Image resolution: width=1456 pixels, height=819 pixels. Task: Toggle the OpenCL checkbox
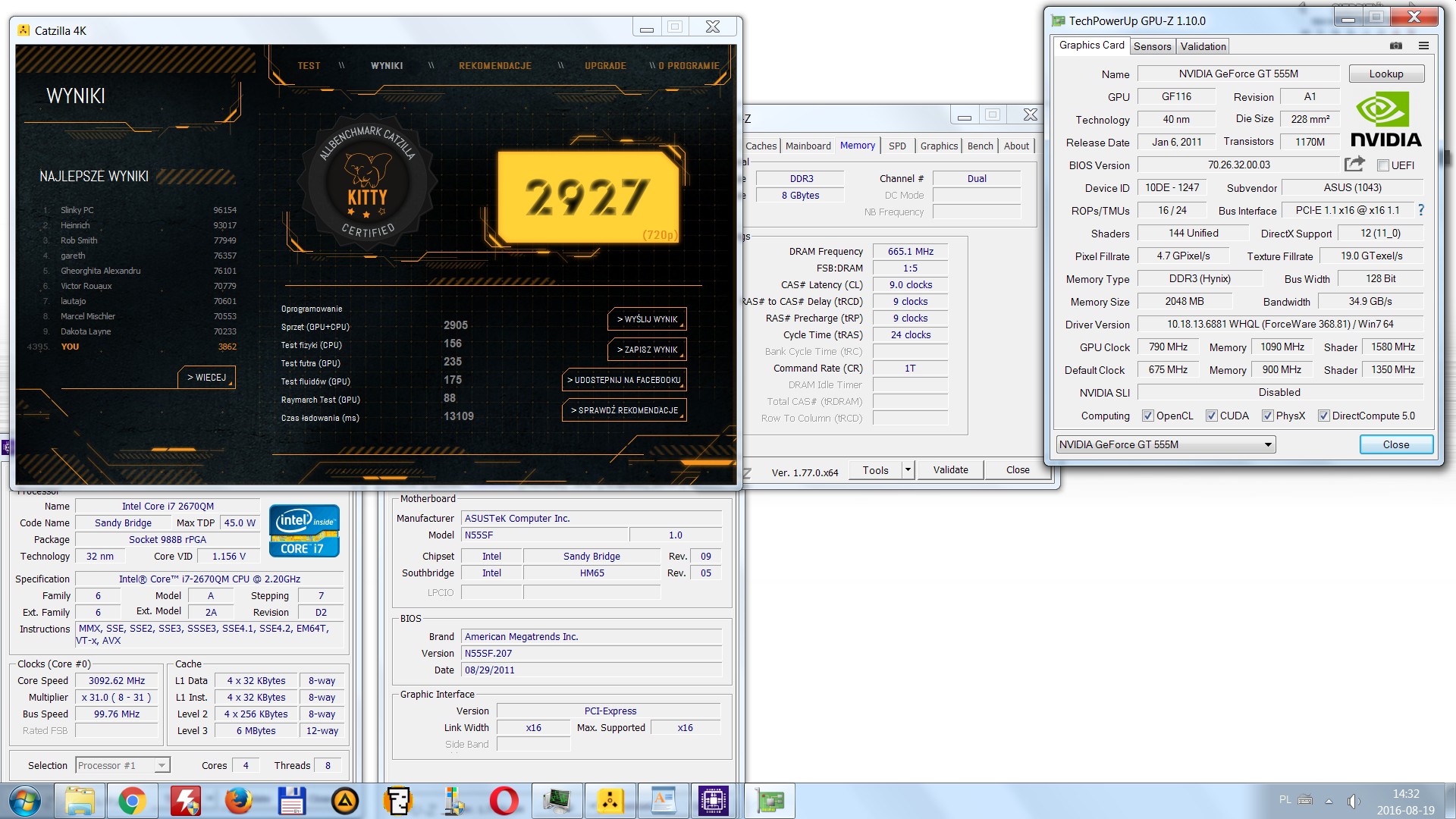pos(1148,416)
